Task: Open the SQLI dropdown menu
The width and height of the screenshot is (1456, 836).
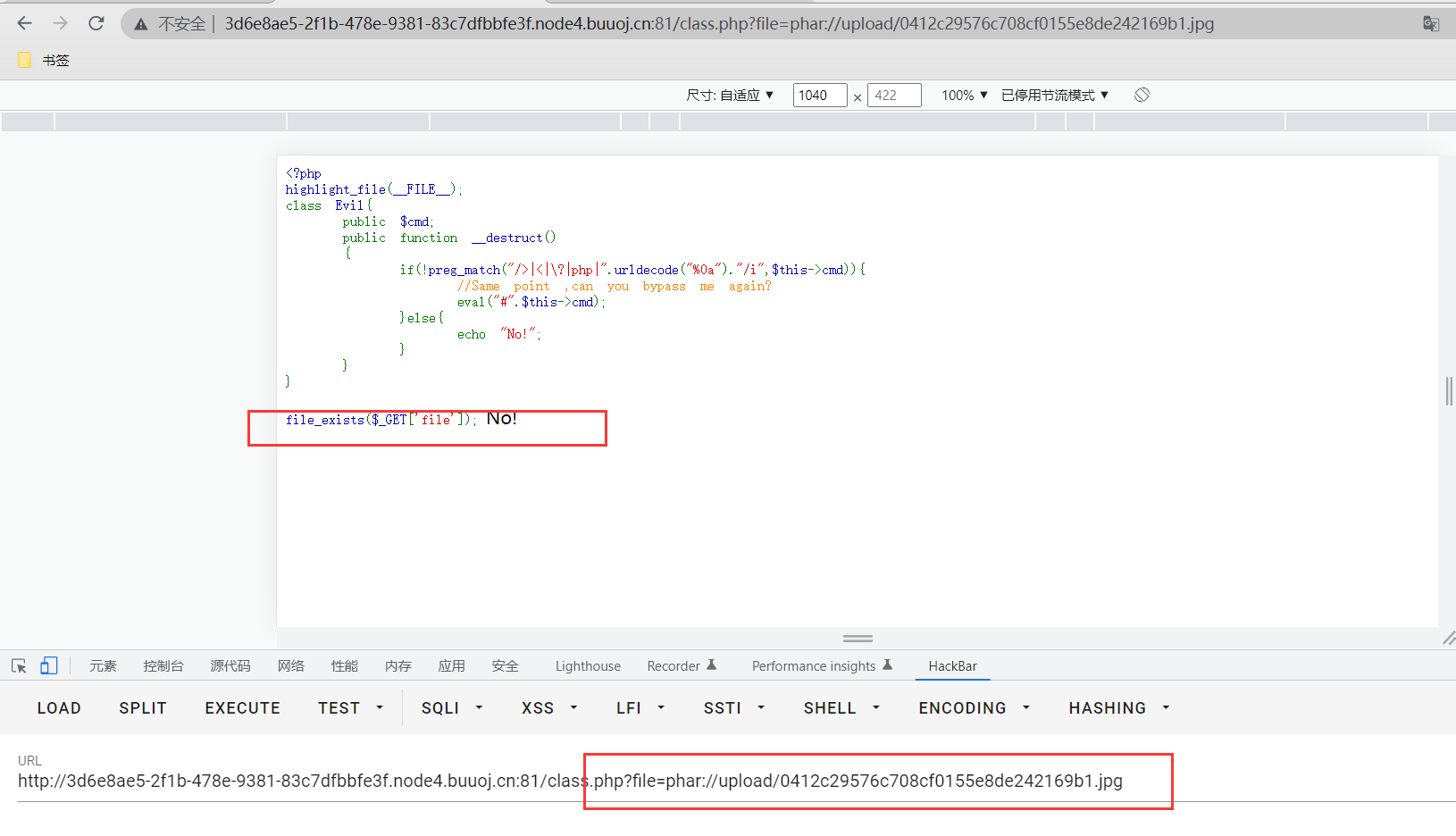Action: click(452, 708)
